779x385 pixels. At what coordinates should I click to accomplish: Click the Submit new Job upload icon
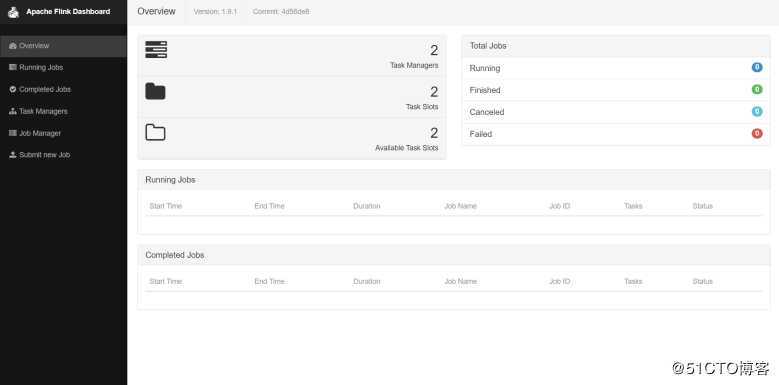(x=13, y=154)
